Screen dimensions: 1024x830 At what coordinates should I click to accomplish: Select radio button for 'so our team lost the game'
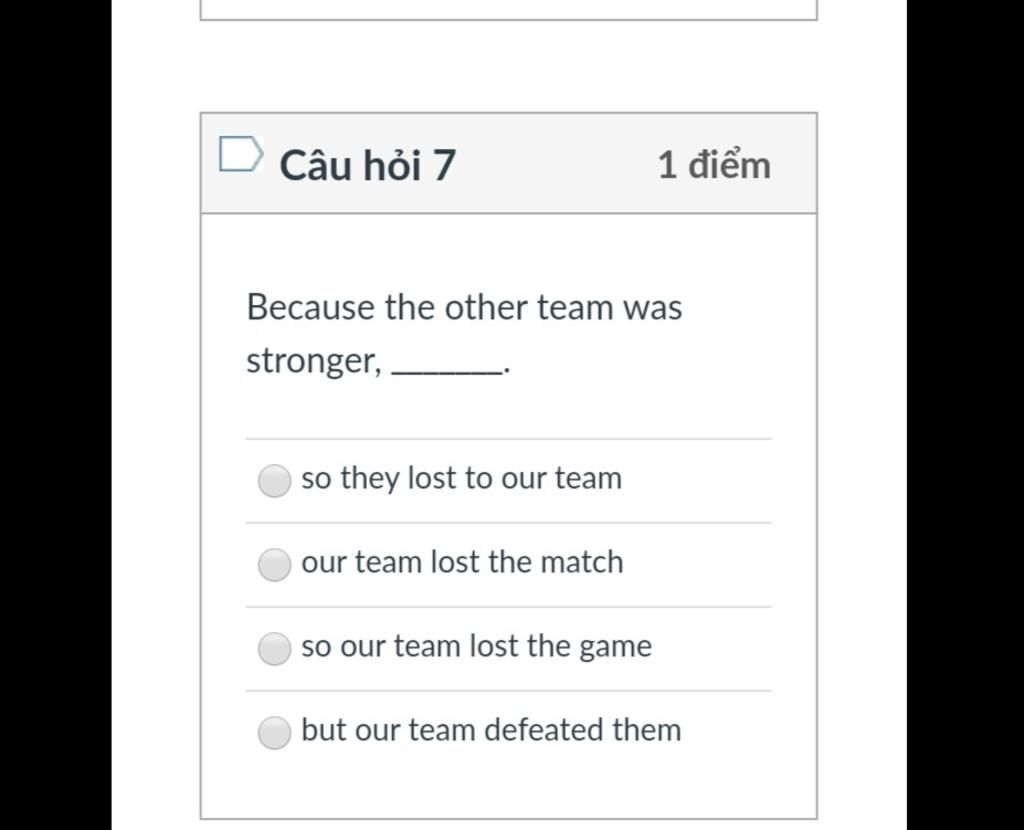pos(274,648)
